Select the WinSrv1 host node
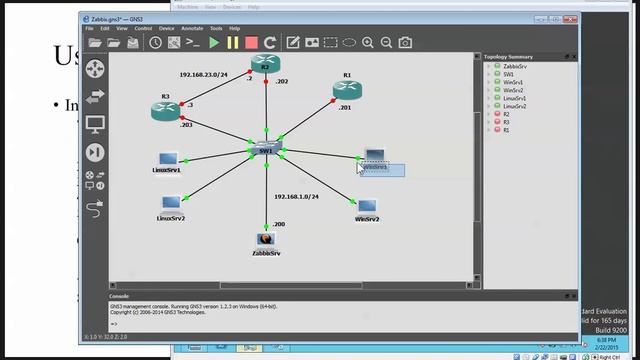The height and width of the screenshot is (360, 640). (x=375, y=156)
